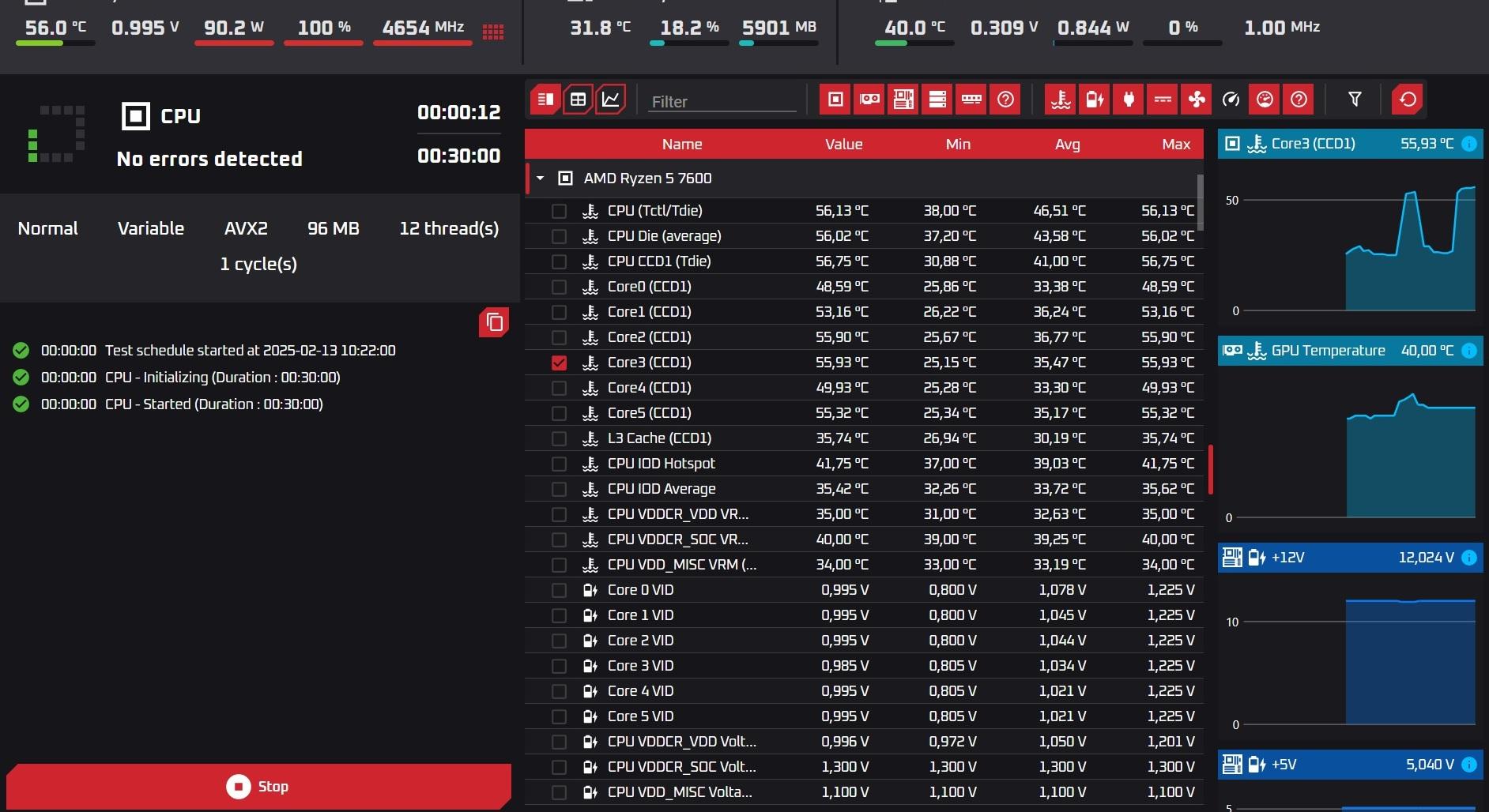Collapse the AMD Ryzen 5 7600 group

[541, 179]
